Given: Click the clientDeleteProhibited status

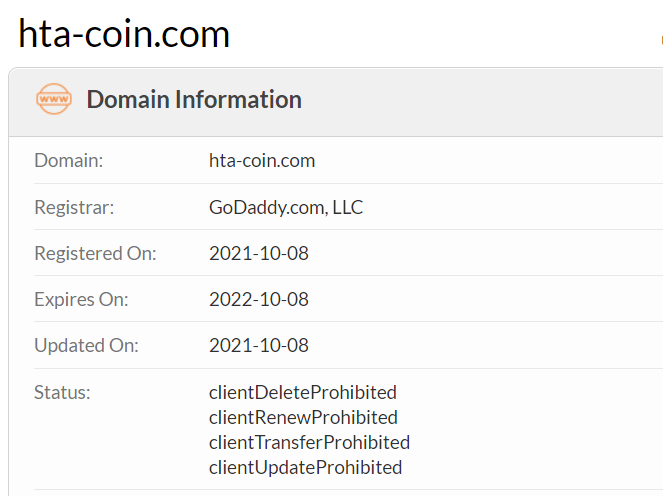Looking at the screenshot, I should click(303, 392).
